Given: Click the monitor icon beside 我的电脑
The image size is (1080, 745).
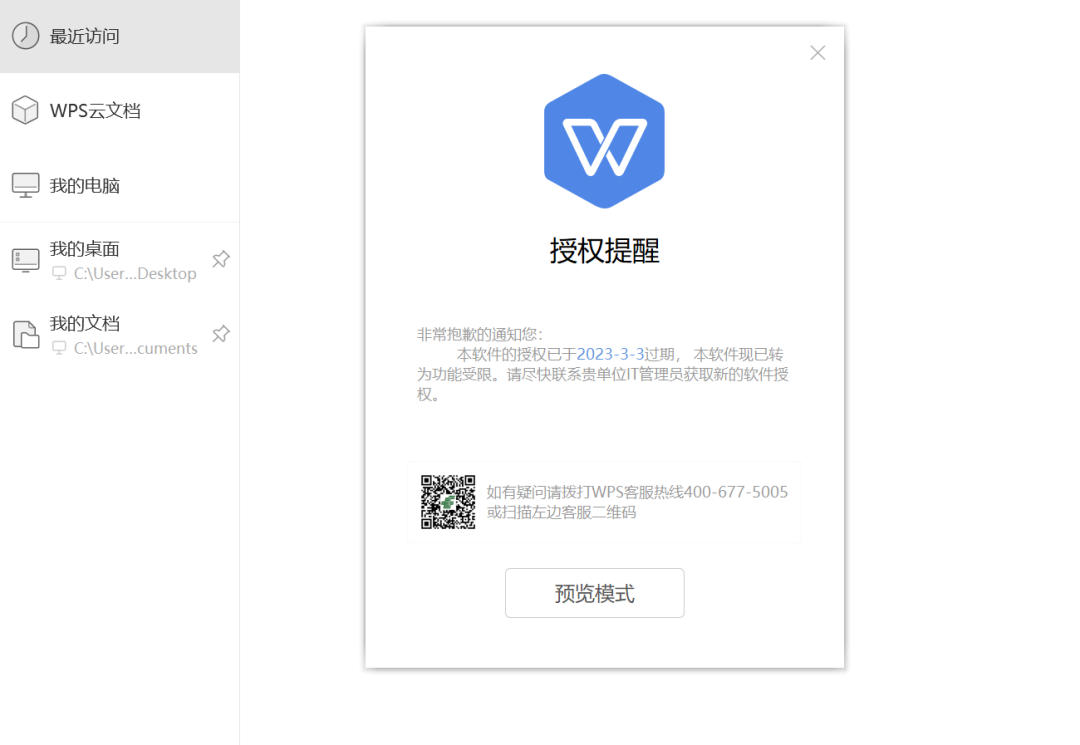Looking at the screenshot, I should (25, 185).
